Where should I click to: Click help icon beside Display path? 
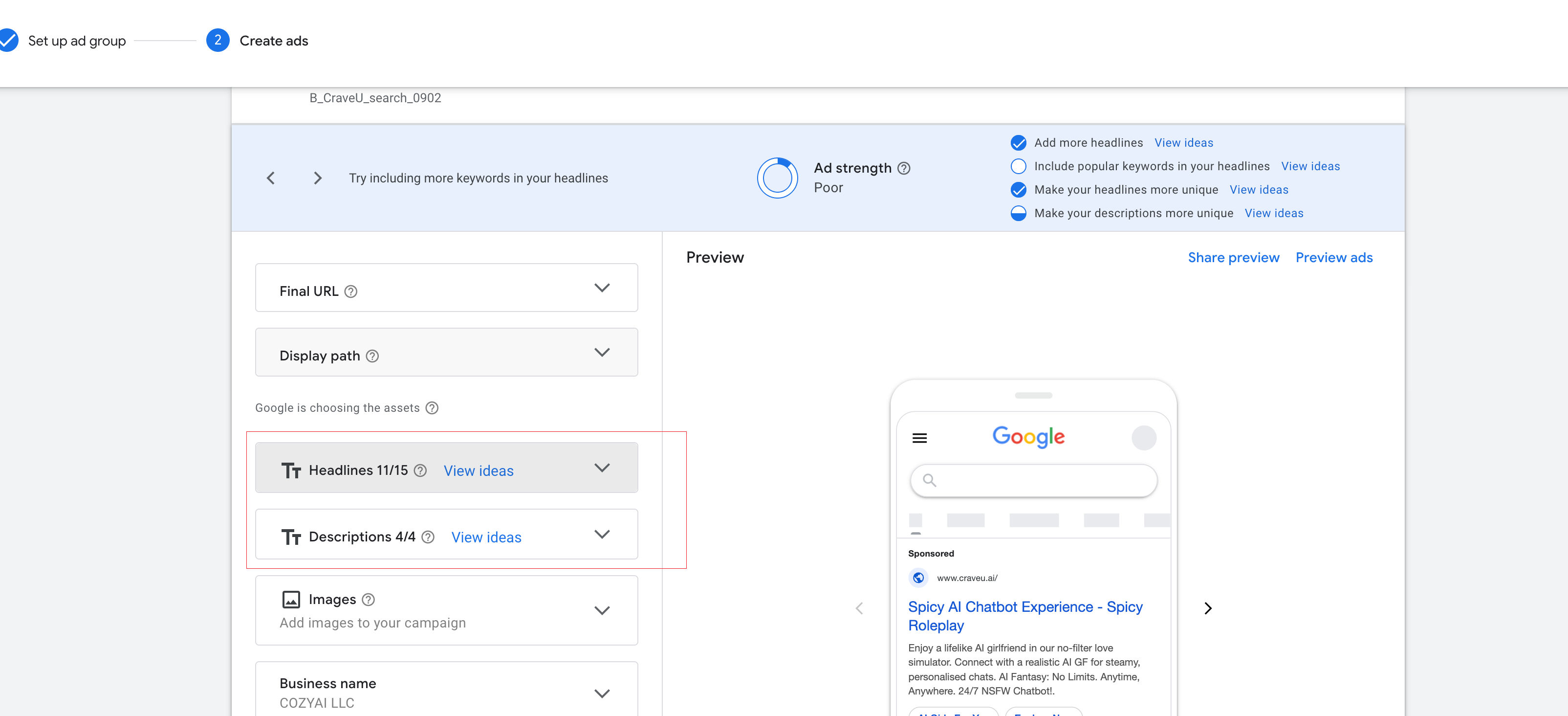372,356
